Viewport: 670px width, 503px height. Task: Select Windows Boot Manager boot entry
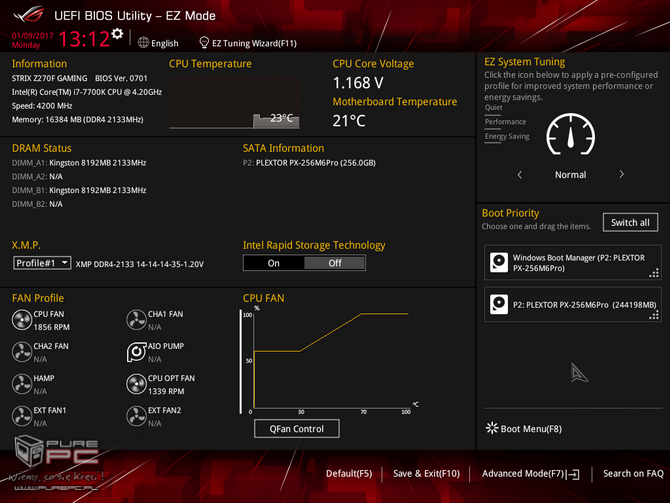[x=573, y=263]
